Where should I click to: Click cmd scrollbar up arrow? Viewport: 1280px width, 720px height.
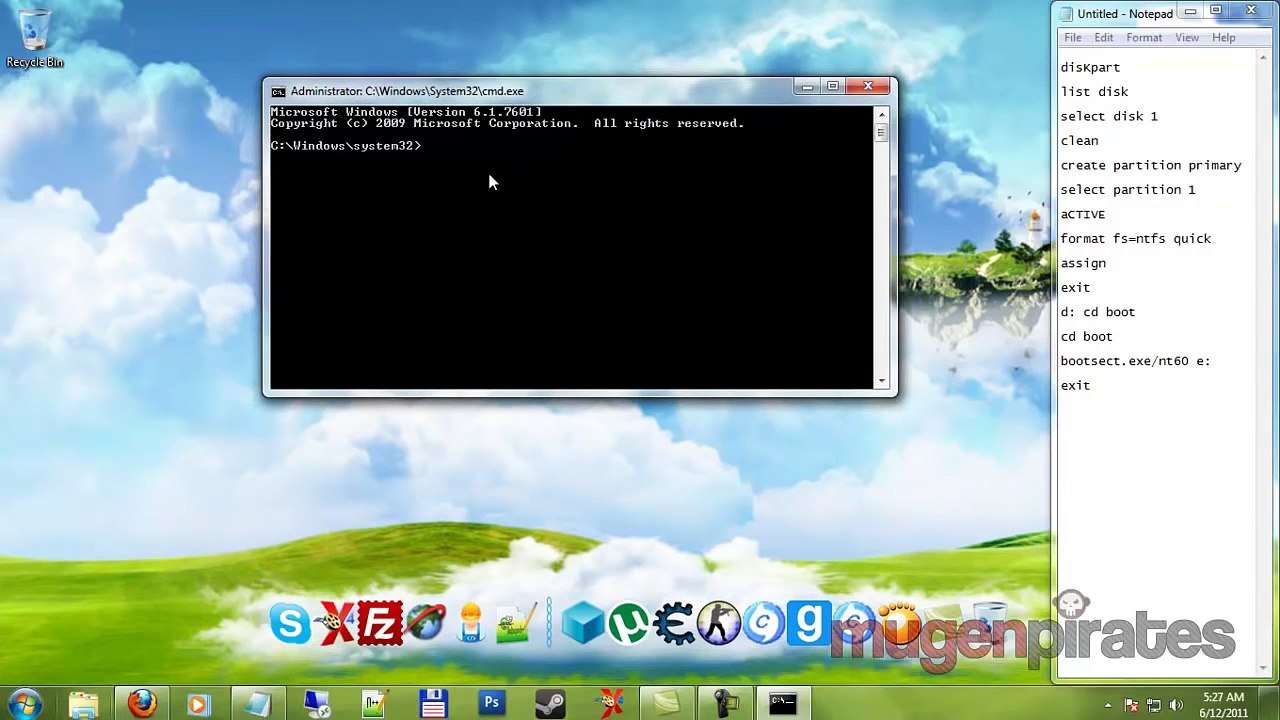click(x=881, y=115)
